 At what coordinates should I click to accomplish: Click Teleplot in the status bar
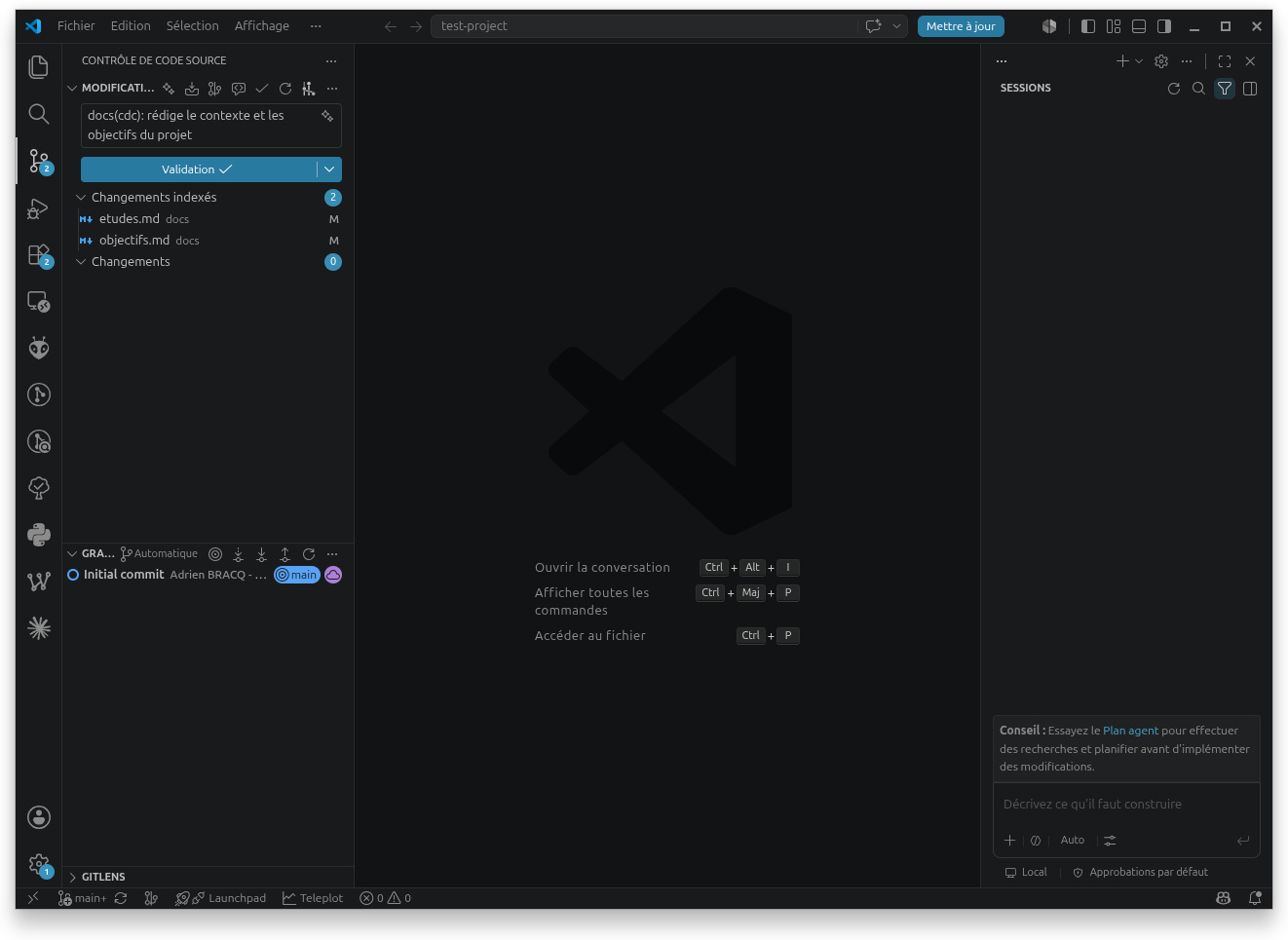click(x=313, y=898)
